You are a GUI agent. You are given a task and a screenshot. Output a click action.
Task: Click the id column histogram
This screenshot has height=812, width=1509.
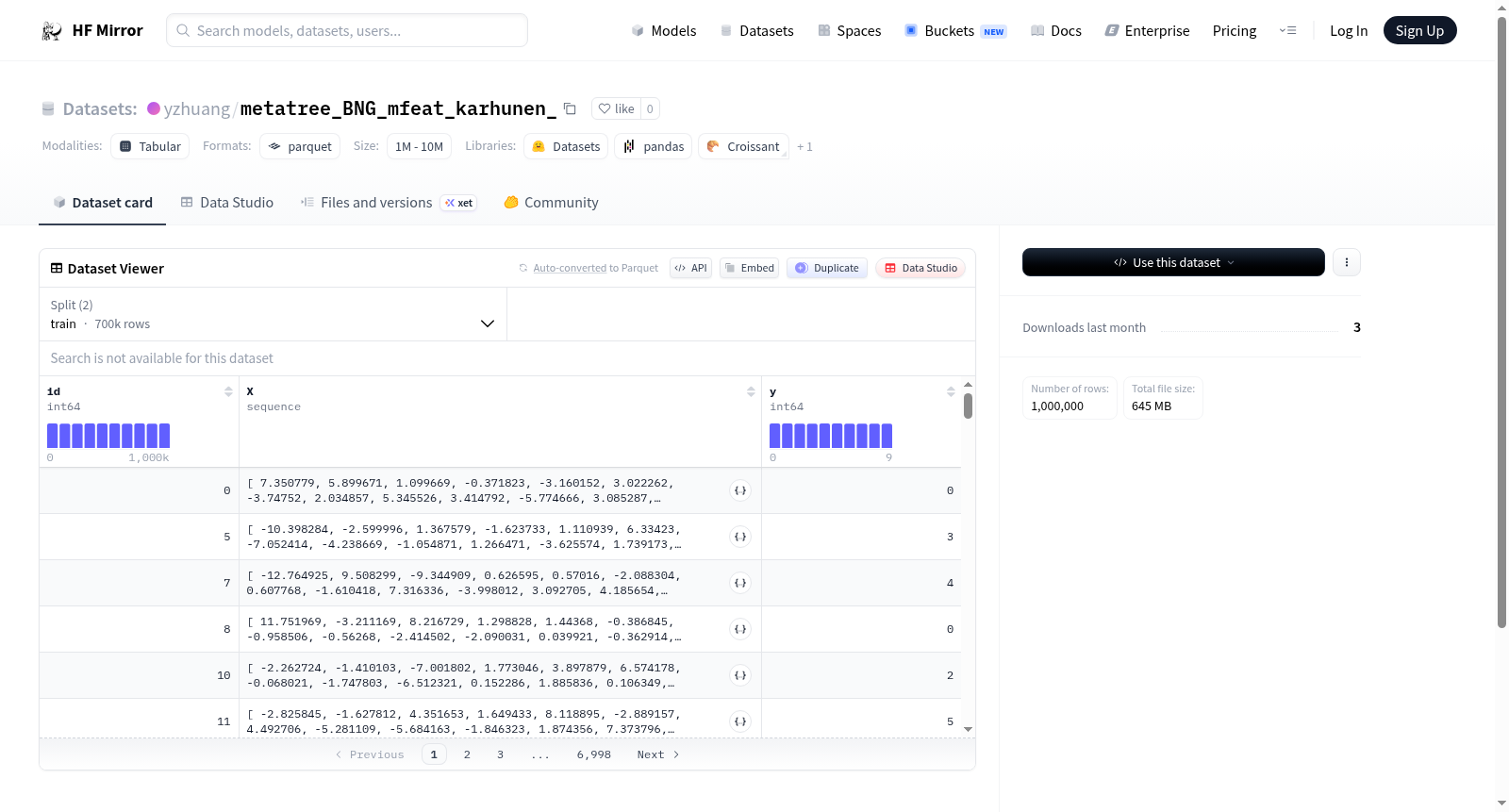[x=108, y=436]
